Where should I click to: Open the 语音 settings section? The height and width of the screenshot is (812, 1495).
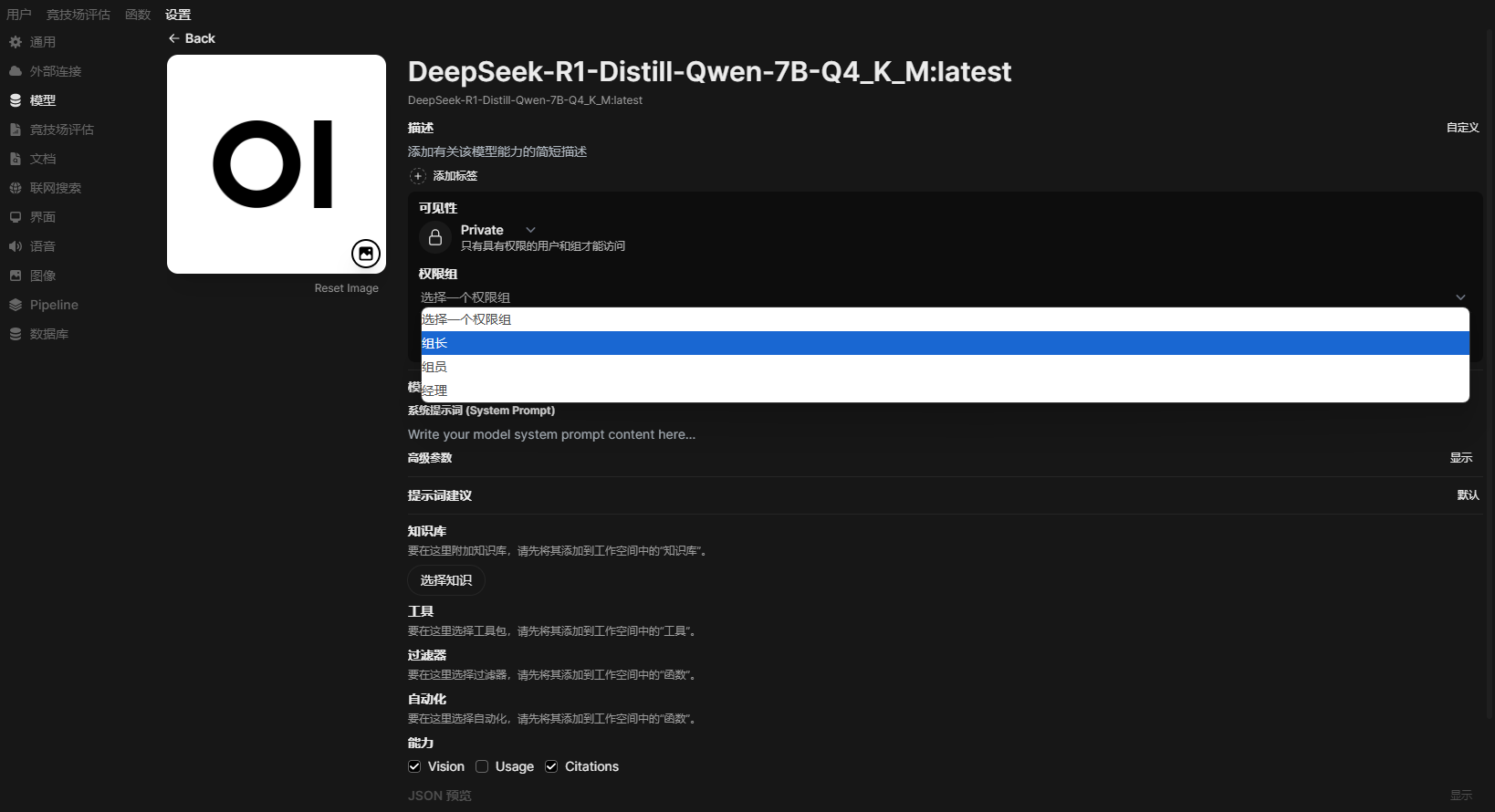coord(43,246)
